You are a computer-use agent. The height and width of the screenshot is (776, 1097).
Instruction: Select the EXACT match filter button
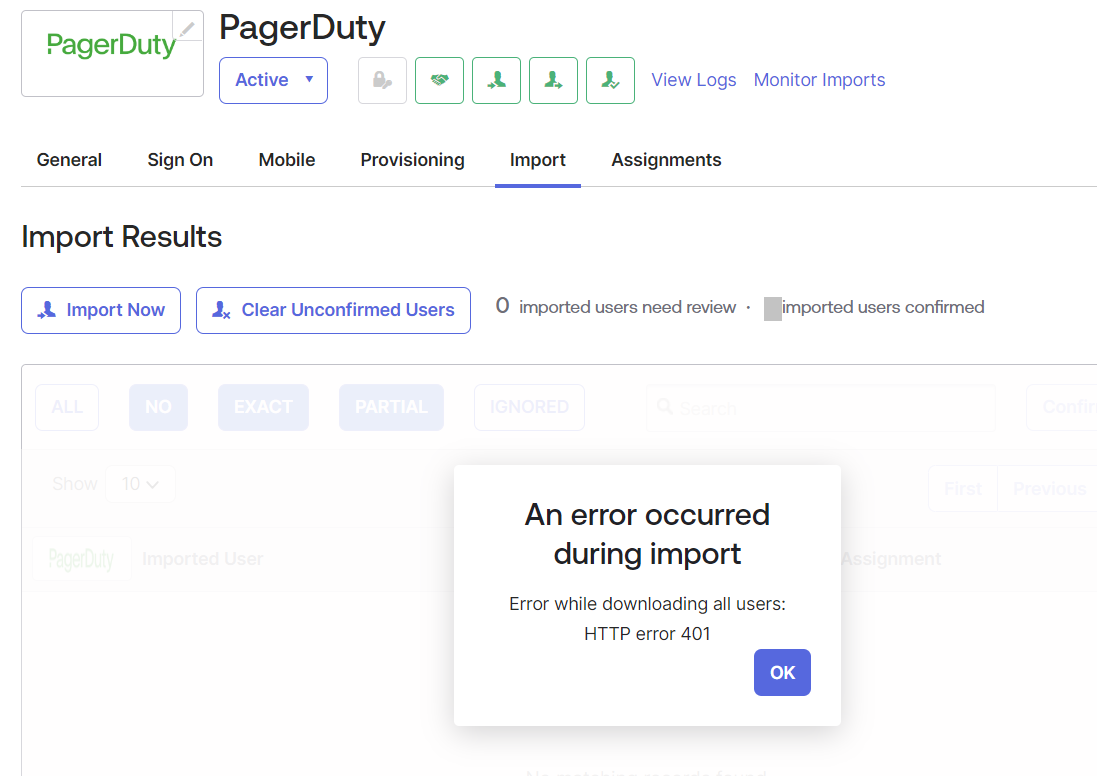click(x=263, y=407)
